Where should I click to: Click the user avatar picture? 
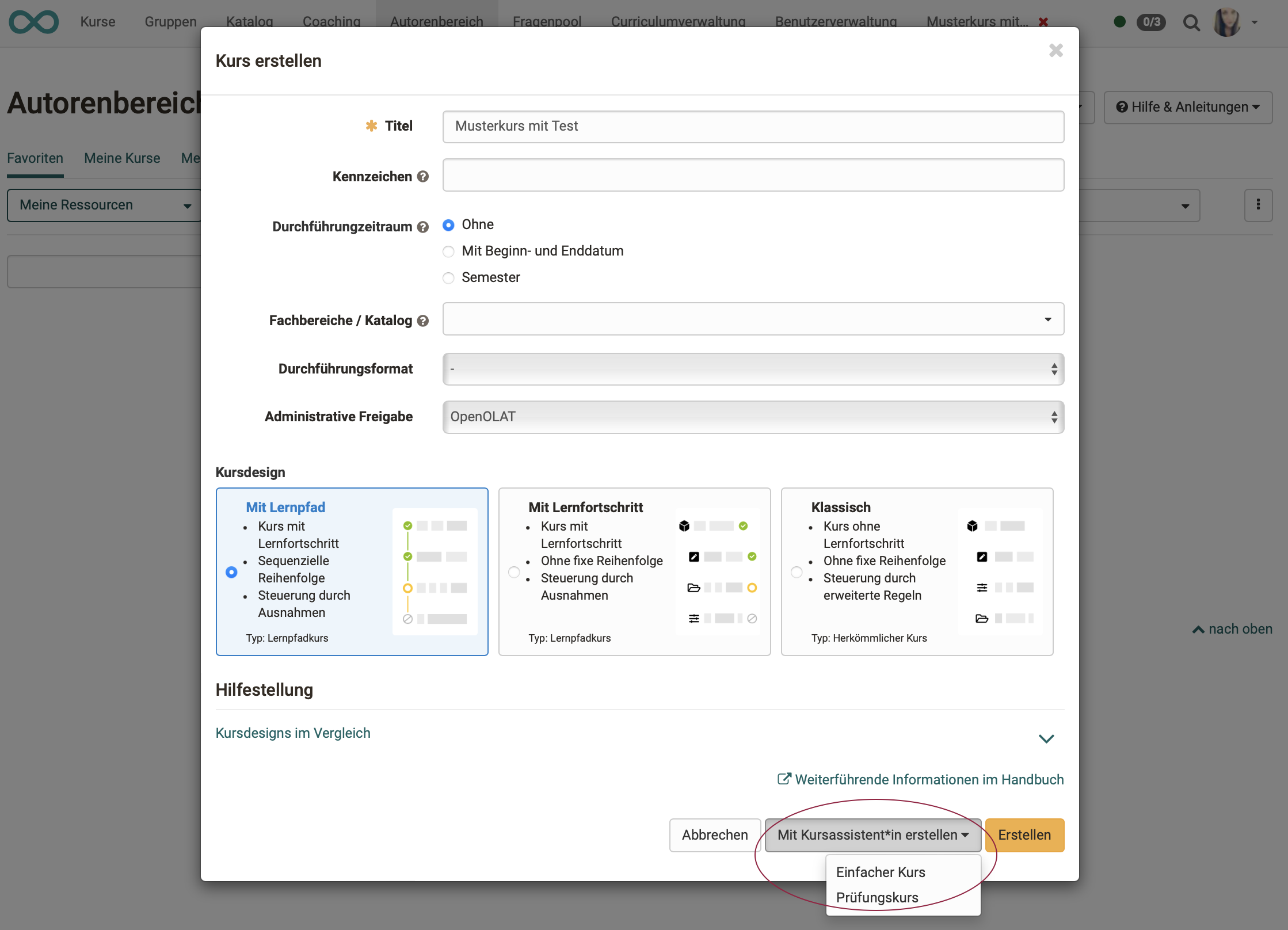click(x=1226, y=22)
